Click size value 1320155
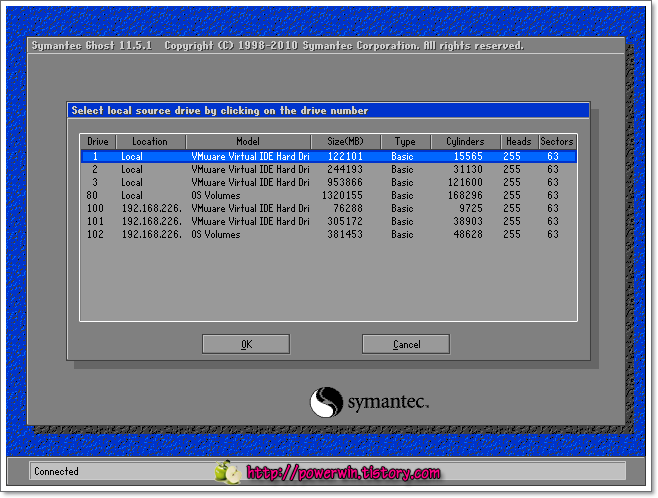Image resolution: width=658 pixels, height=498 pixels. pyautogui.click(x=342, y=196)
